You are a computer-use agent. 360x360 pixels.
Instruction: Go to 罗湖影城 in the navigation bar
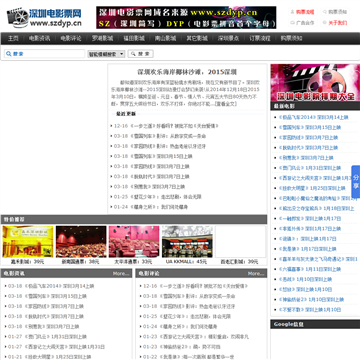point(102,38)
